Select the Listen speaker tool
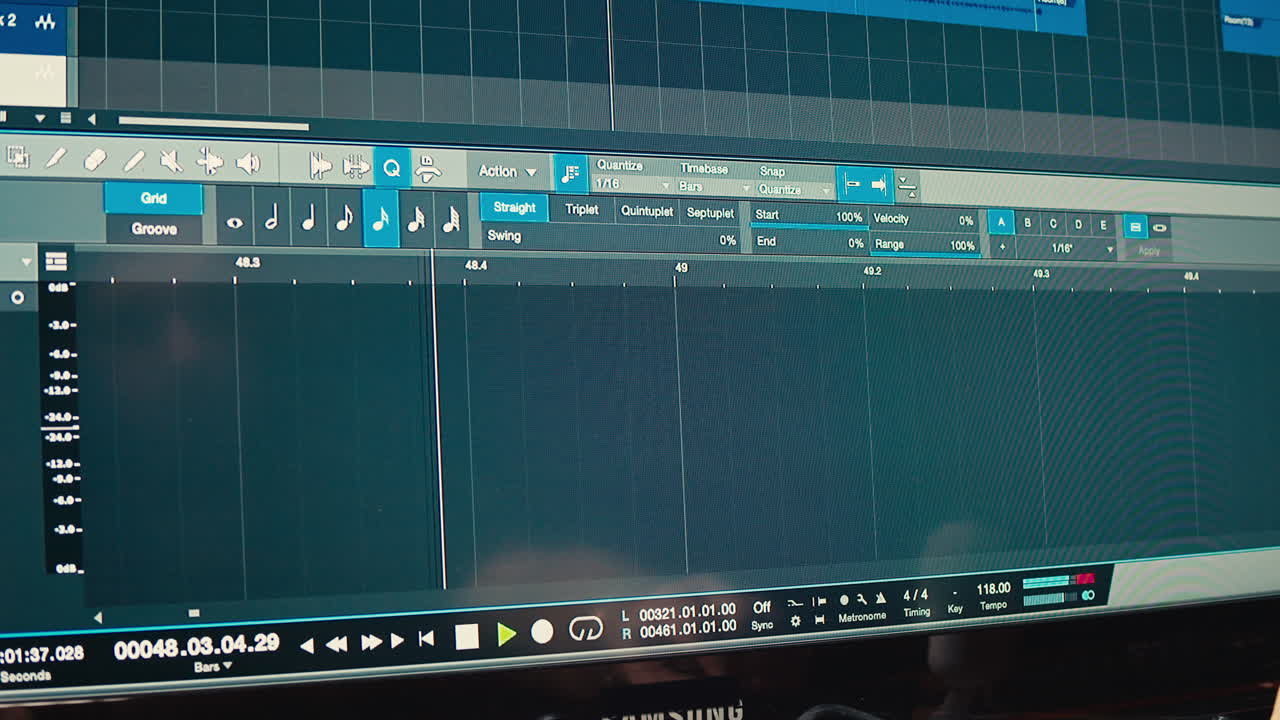The image size is (1280, 720). point(247,163)
